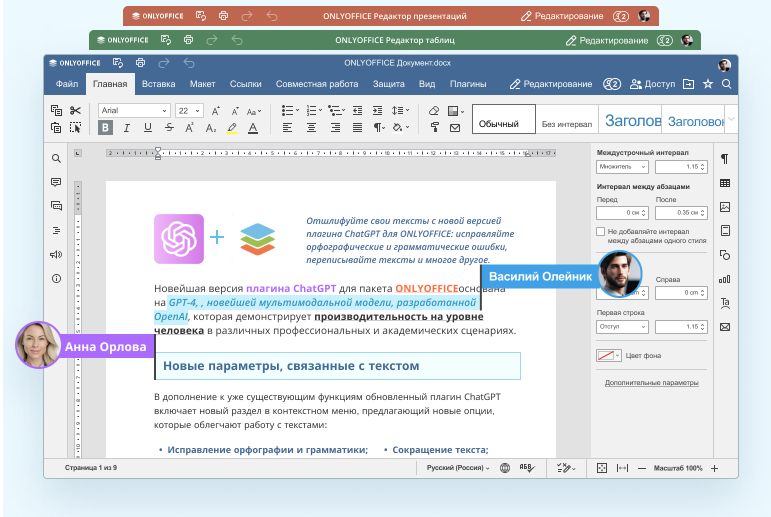Click the Mail merge envelope toolbar icon
This screenshot has width=771, height=517.
[x=455, y=128]
